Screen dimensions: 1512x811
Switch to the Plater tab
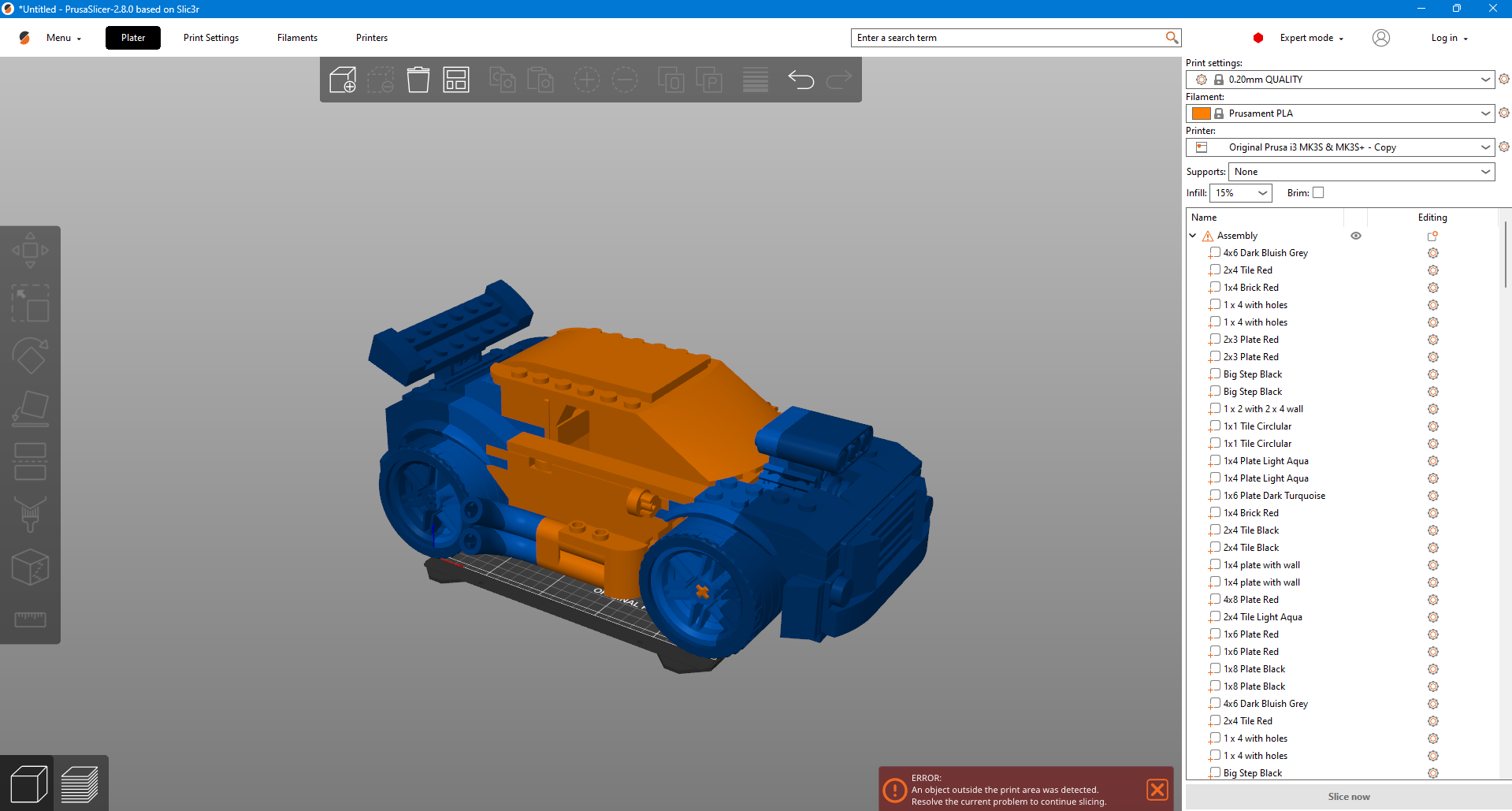point(133,38)
